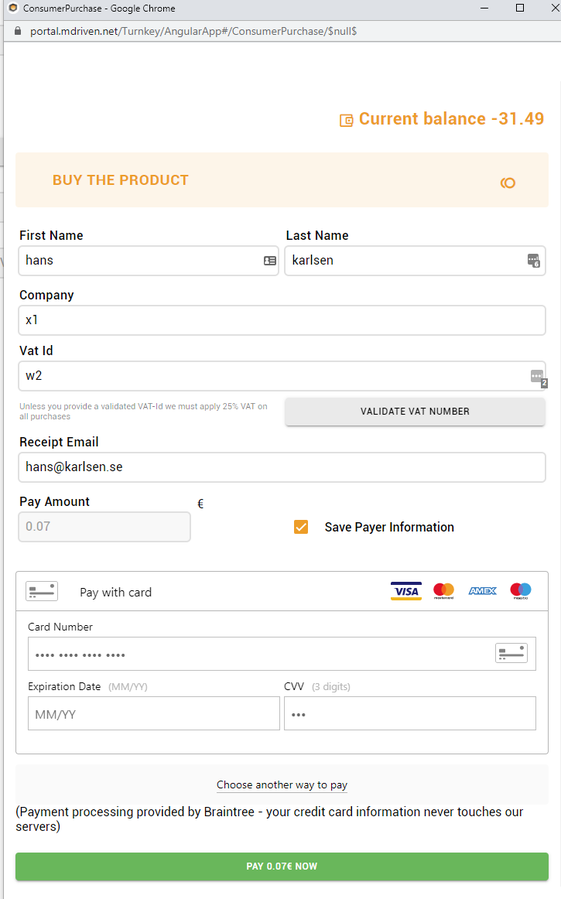The width and height of the screenshot is (561, 899).
Task: Focus the Expiration Date MM/YY field
Action: tap(154, 713)
